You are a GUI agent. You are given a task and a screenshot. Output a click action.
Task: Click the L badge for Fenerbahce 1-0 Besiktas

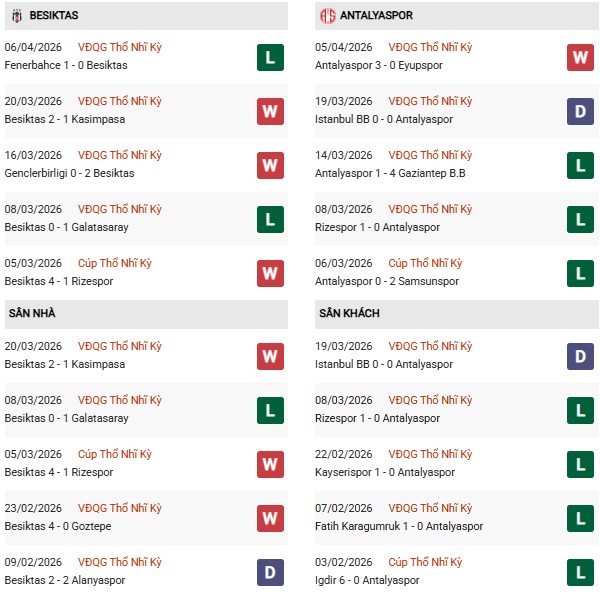click(269, 57)
